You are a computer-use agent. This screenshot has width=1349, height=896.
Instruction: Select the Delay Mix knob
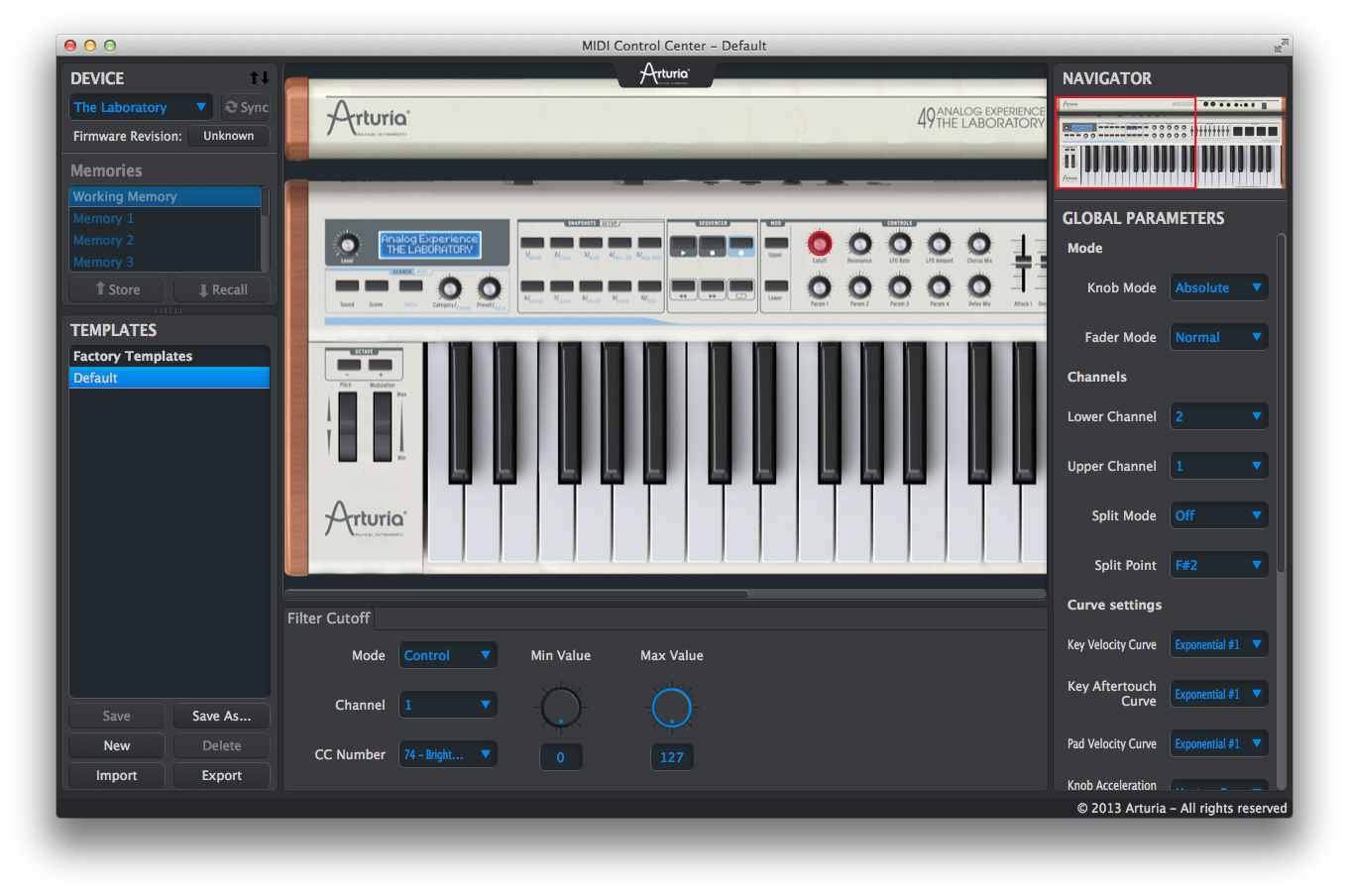978,288
